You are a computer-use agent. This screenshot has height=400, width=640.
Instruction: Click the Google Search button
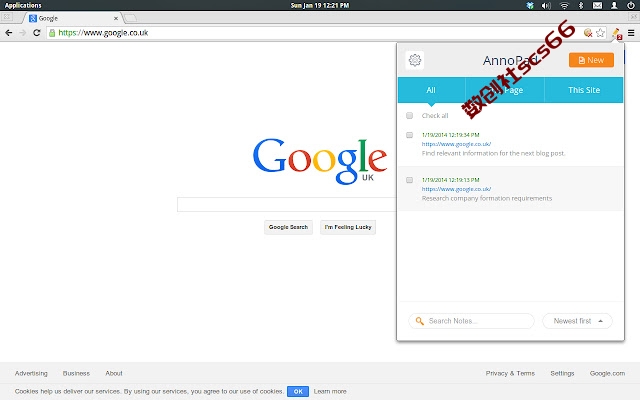tap(288, 227)
